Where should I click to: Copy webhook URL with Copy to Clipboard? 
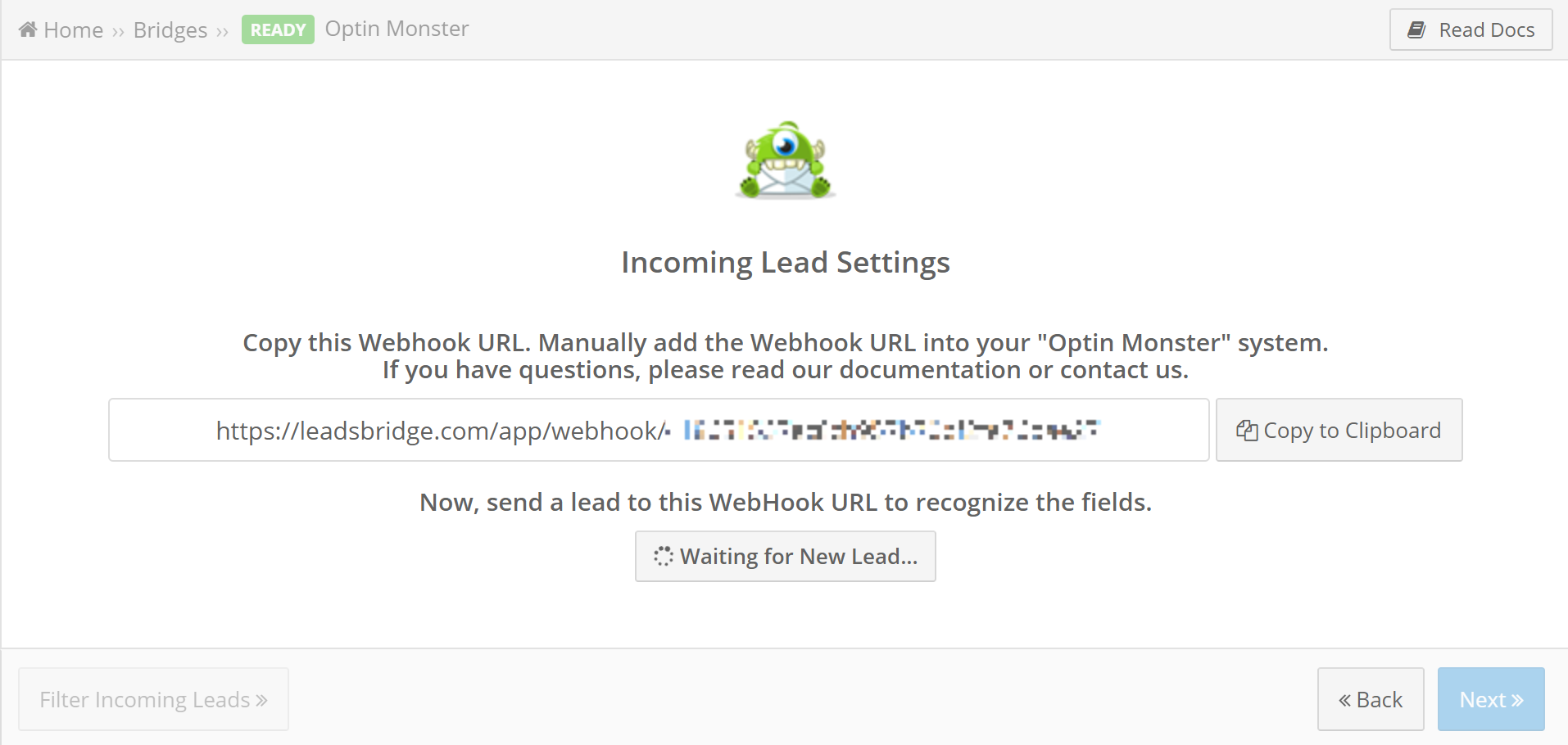pos(1339,430)
